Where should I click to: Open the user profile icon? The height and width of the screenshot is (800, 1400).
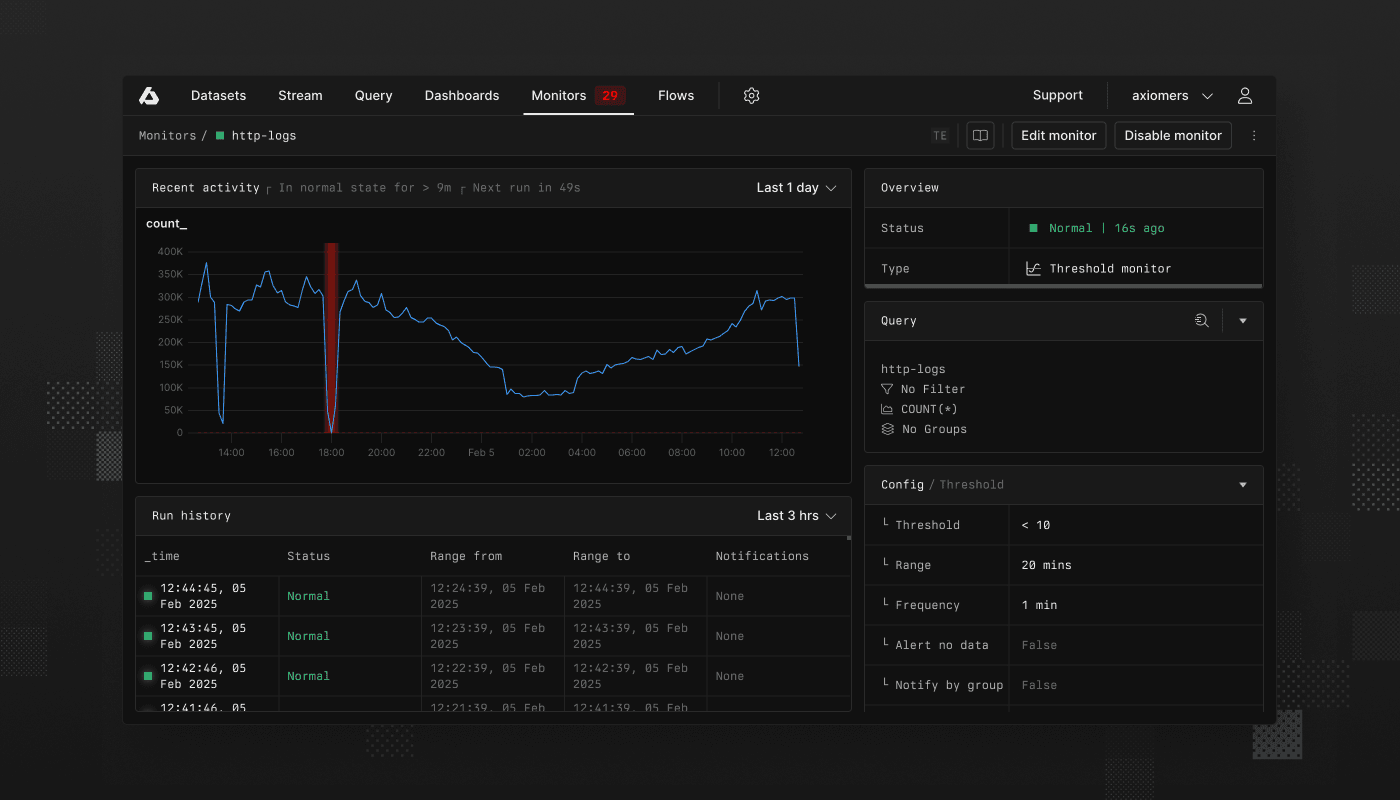1245,96
